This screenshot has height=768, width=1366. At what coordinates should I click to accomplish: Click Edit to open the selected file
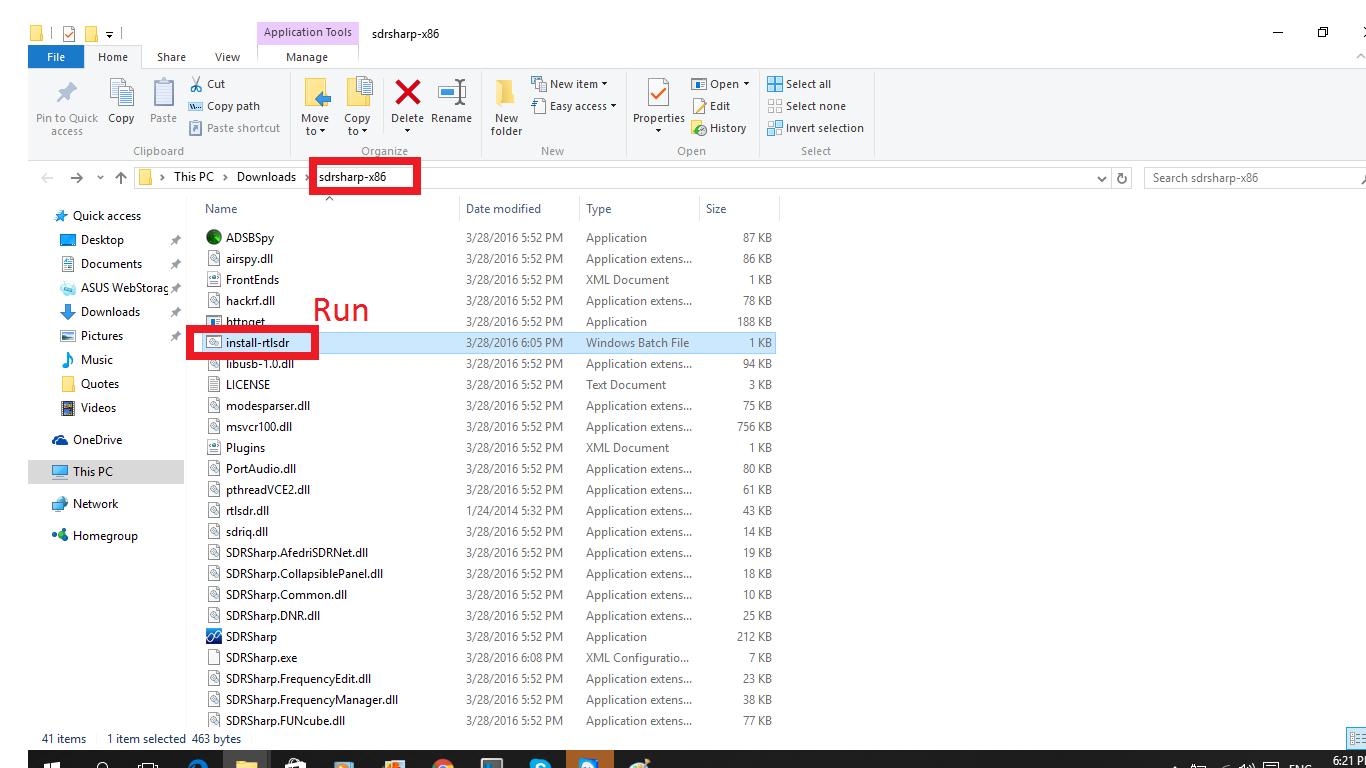tap(714, 105)
